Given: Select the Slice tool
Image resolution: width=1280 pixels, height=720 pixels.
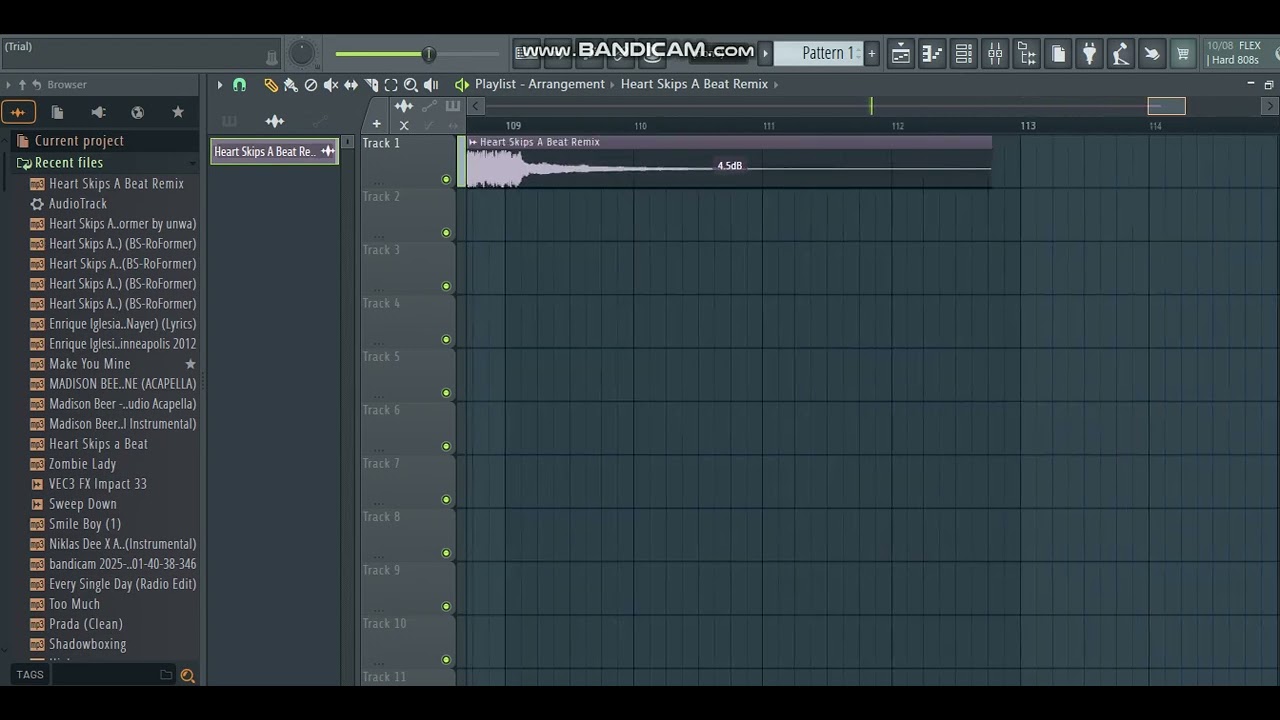Looking at the screenshot, I should [371, 85].
